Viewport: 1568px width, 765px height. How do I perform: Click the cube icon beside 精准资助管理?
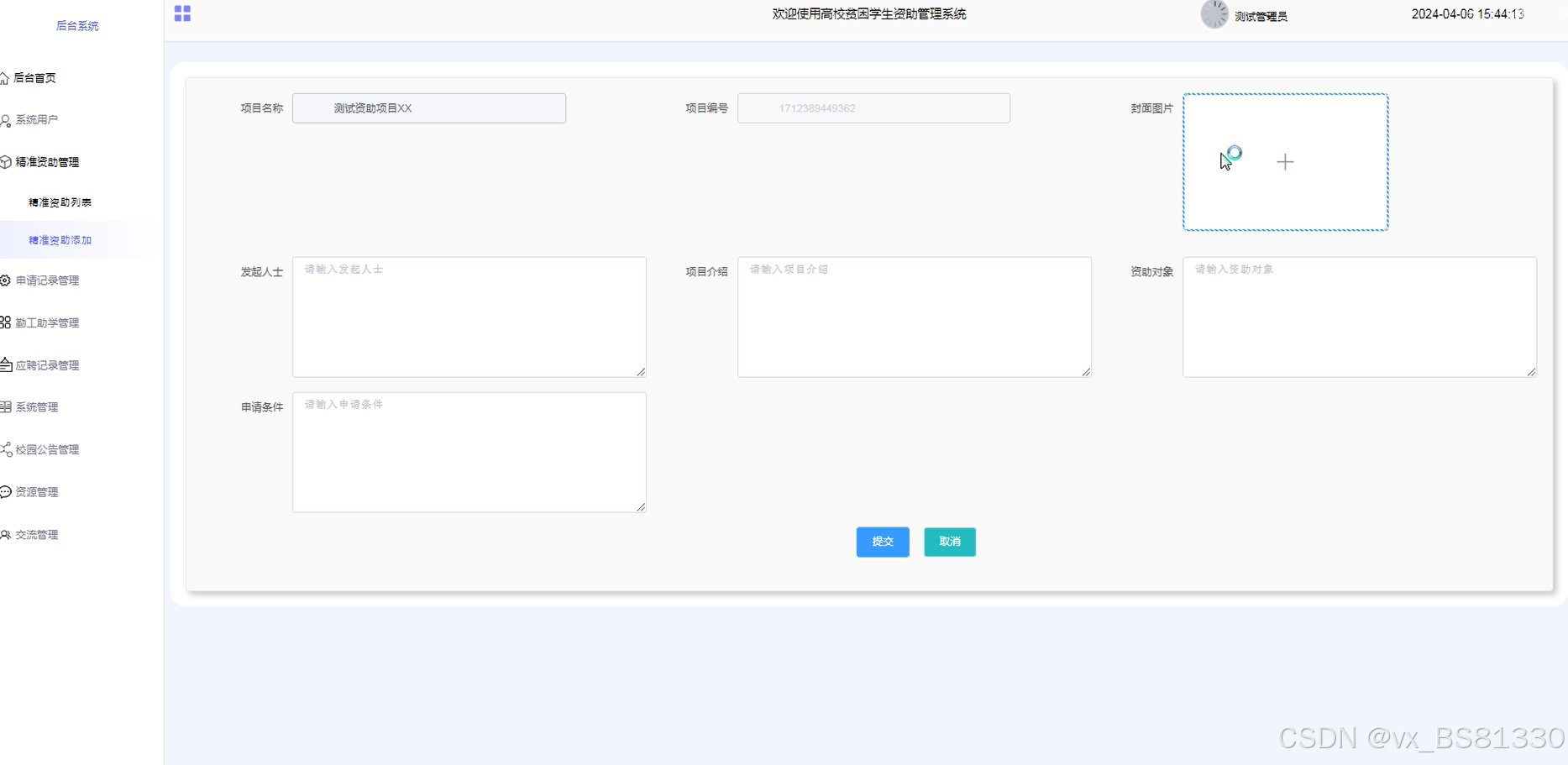tap(6, 162)
